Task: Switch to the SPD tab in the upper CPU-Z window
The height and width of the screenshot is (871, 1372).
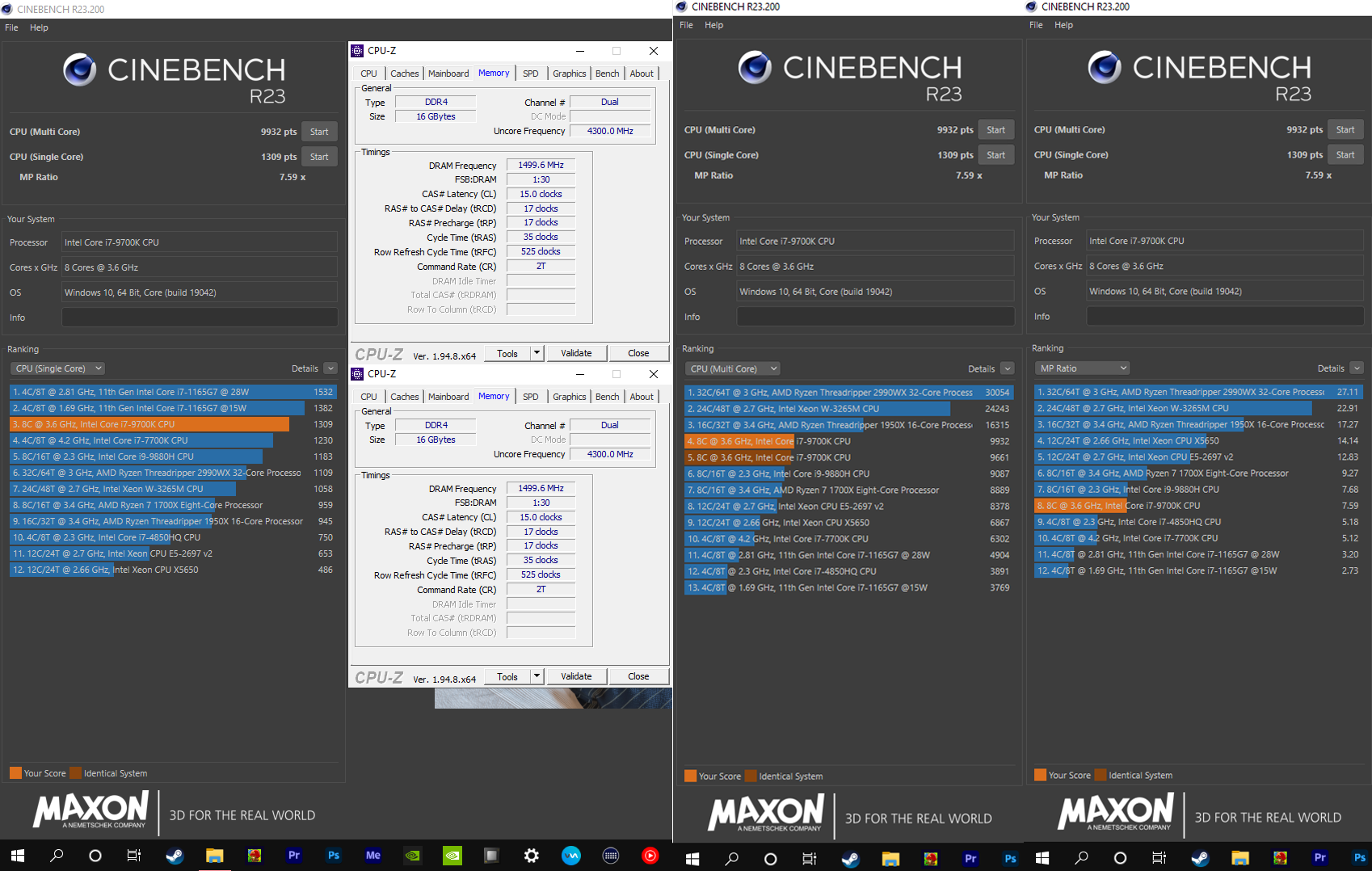Action: click(x=530, y=74)
